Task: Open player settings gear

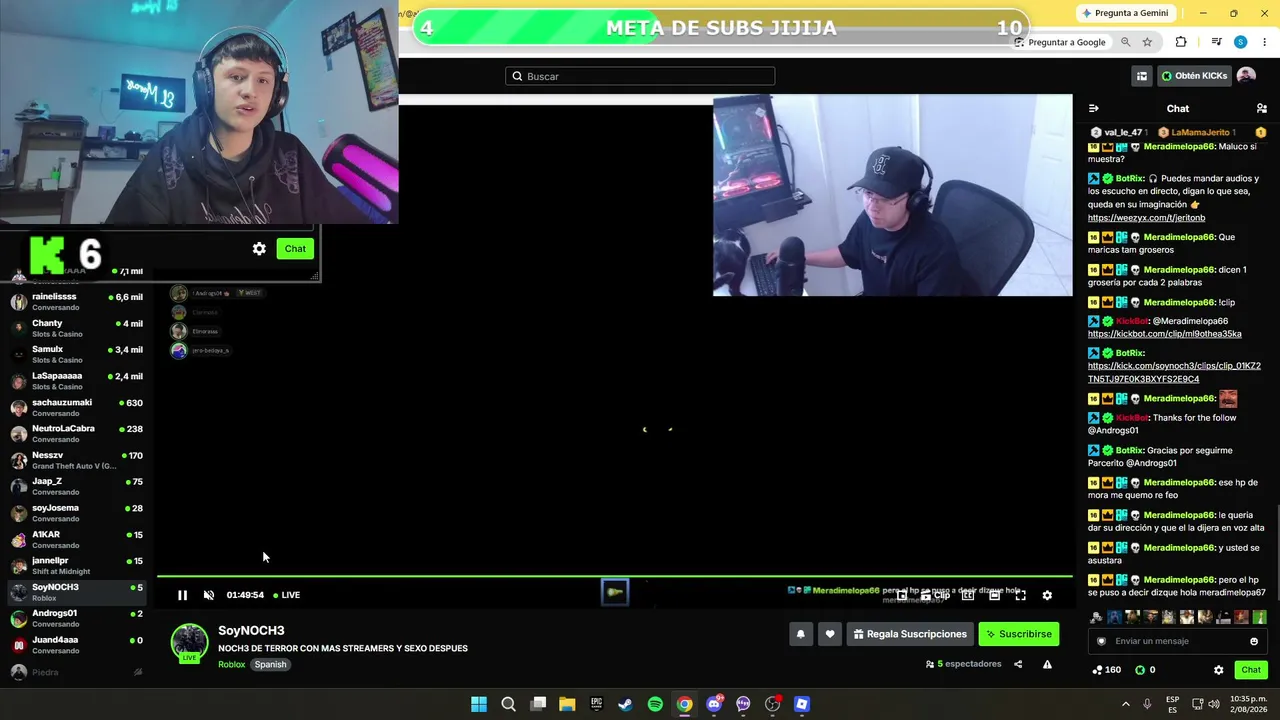Action: [x=1047, y=595]
